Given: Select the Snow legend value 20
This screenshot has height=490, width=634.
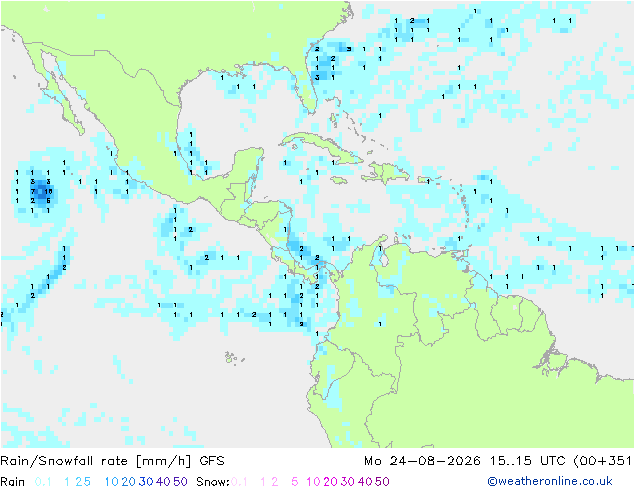Looking at the screenshot, I should pyautogui.click(x=330, y=482).
